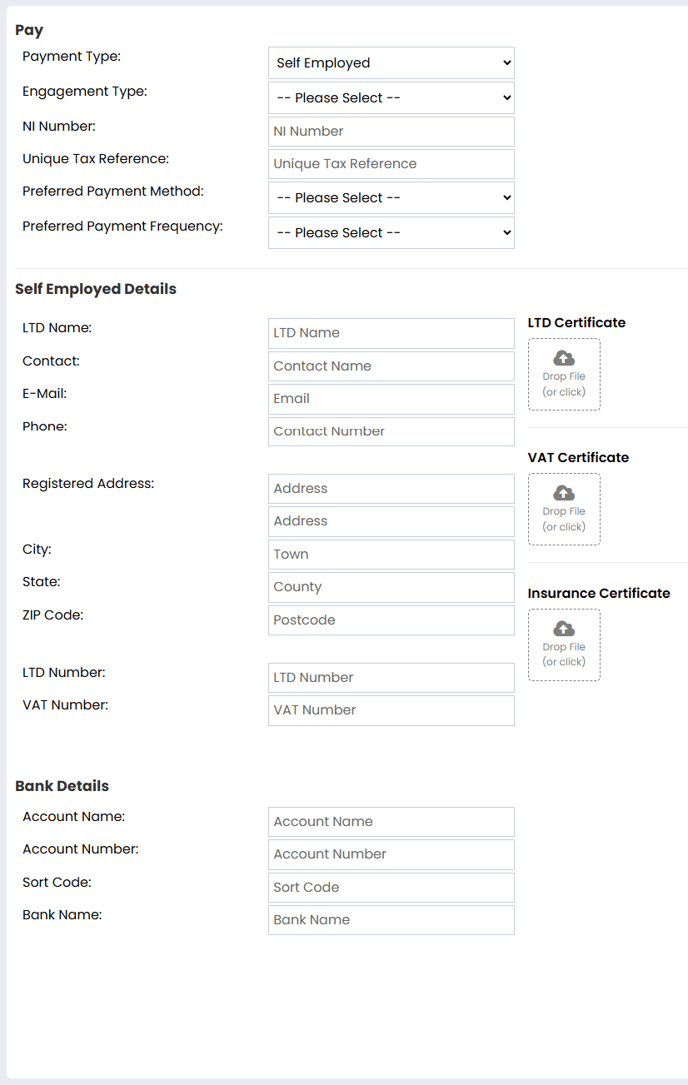This screenshot has height=1085, width=688.
Task: Click the Sort Code input field
Action: [x=391, y=887]
